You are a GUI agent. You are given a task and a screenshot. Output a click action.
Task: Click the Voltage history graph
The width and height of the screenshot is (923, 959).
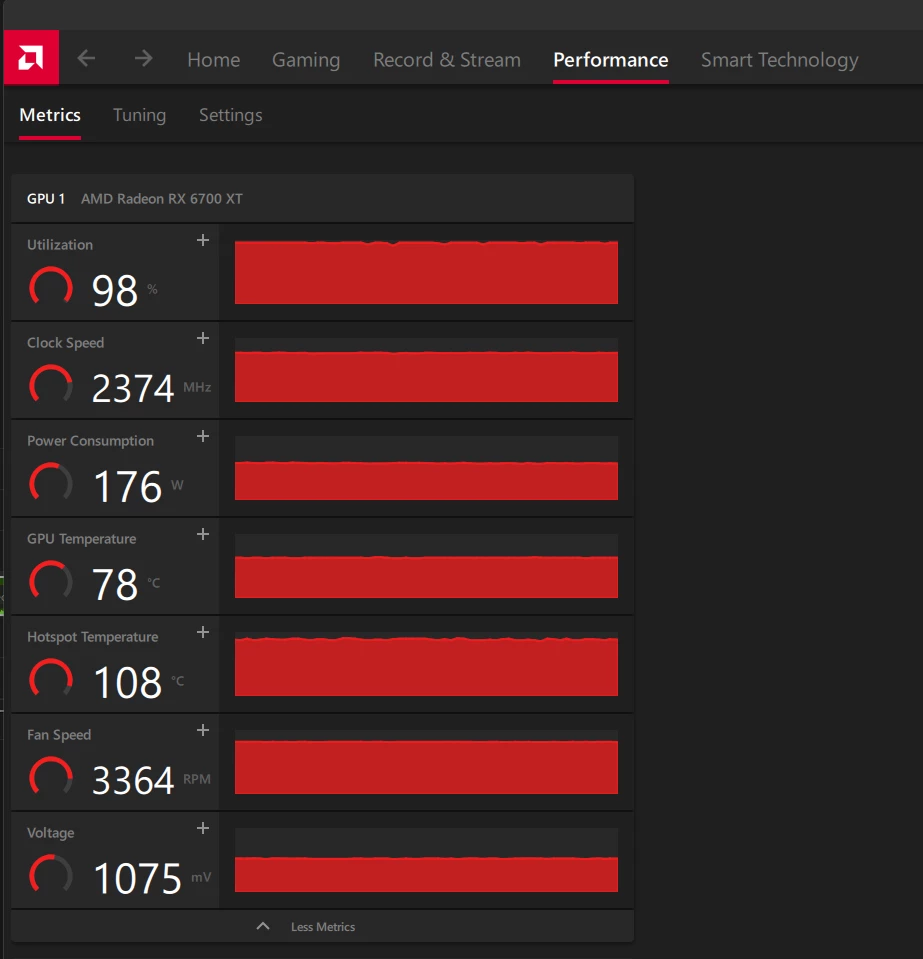(426, 860)
